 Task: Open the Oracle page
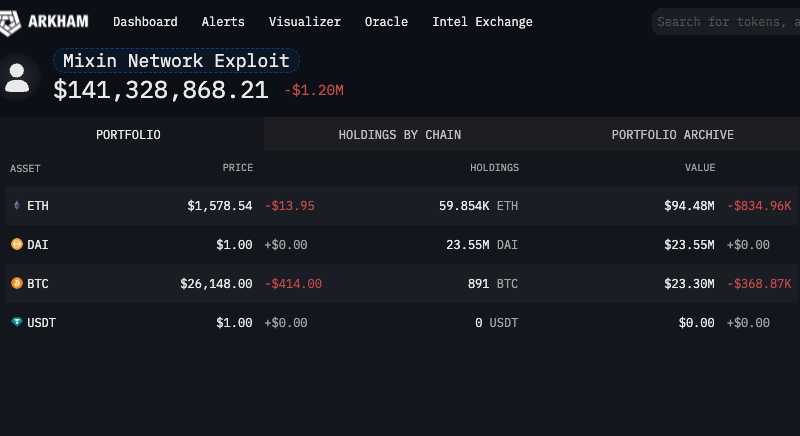point(386,22)
